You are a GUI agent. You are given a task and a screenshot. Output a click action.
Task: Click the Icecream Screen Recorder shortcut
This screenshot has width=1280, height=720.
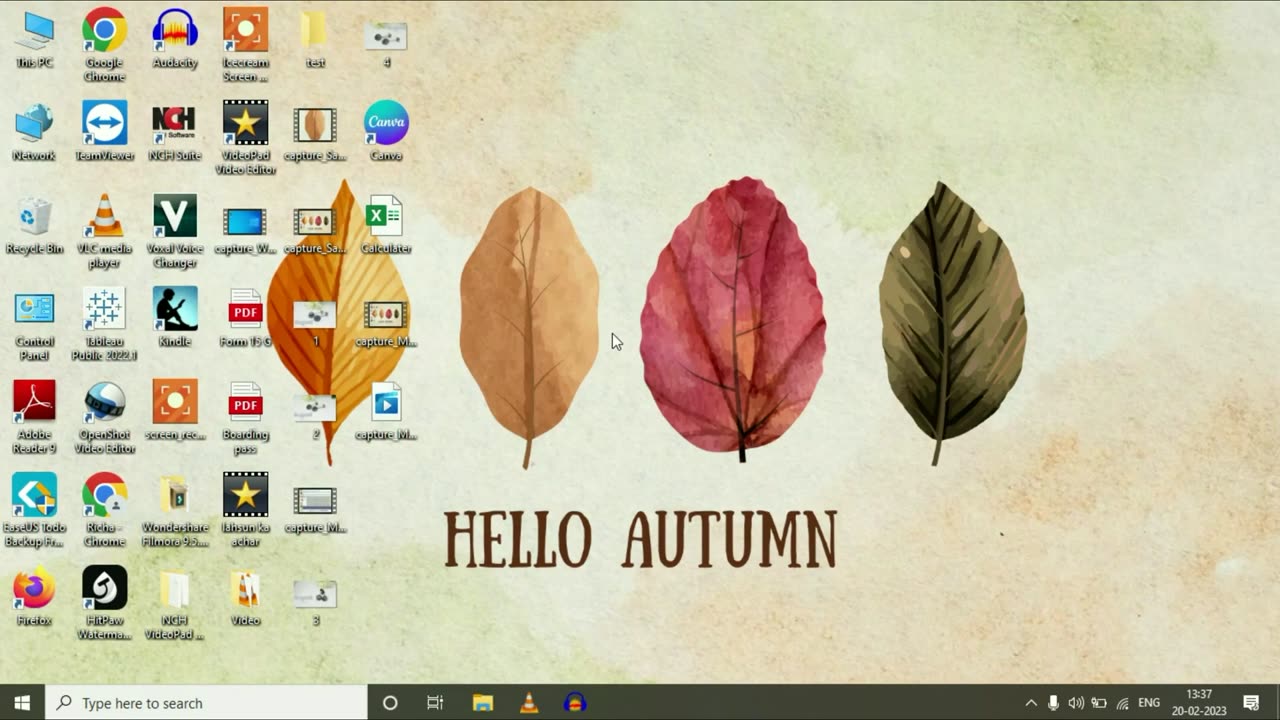click(x=245, y=45)
